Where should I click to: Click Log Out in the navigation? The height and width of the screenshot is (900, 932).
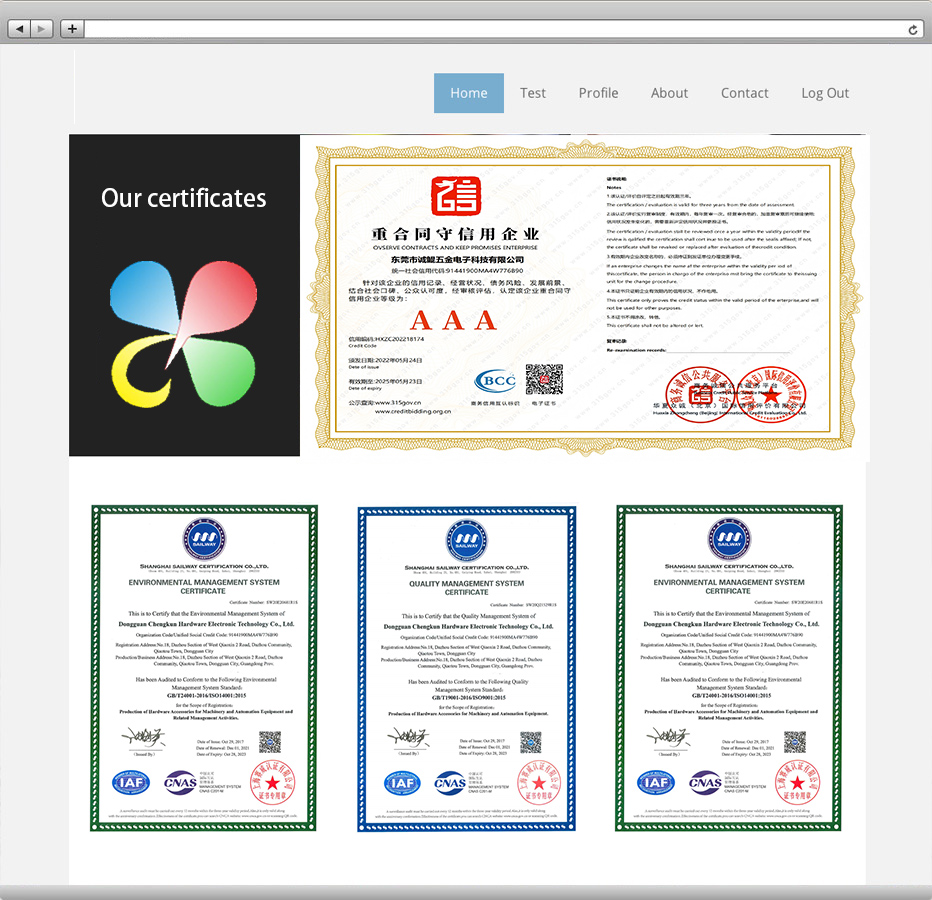825,93
